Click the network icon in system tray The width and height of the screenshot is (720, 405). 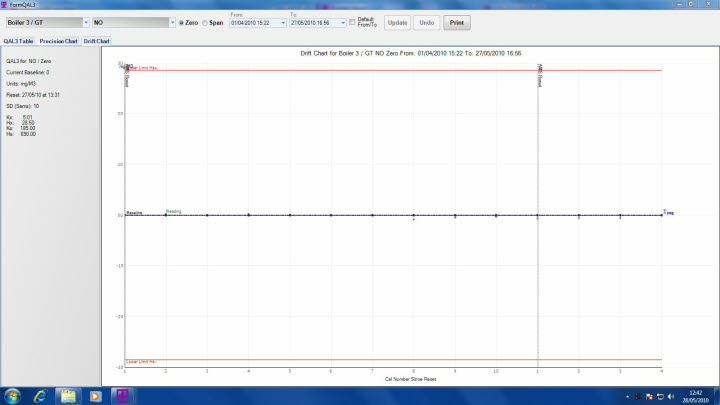point(660,396)
